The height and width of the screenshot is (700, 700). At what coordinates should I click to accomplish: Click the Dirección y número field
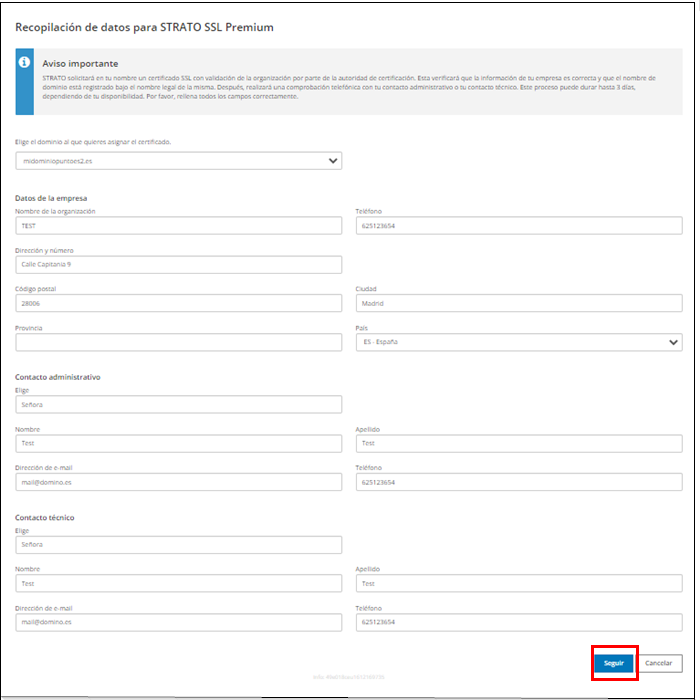(x=179, y=264)
